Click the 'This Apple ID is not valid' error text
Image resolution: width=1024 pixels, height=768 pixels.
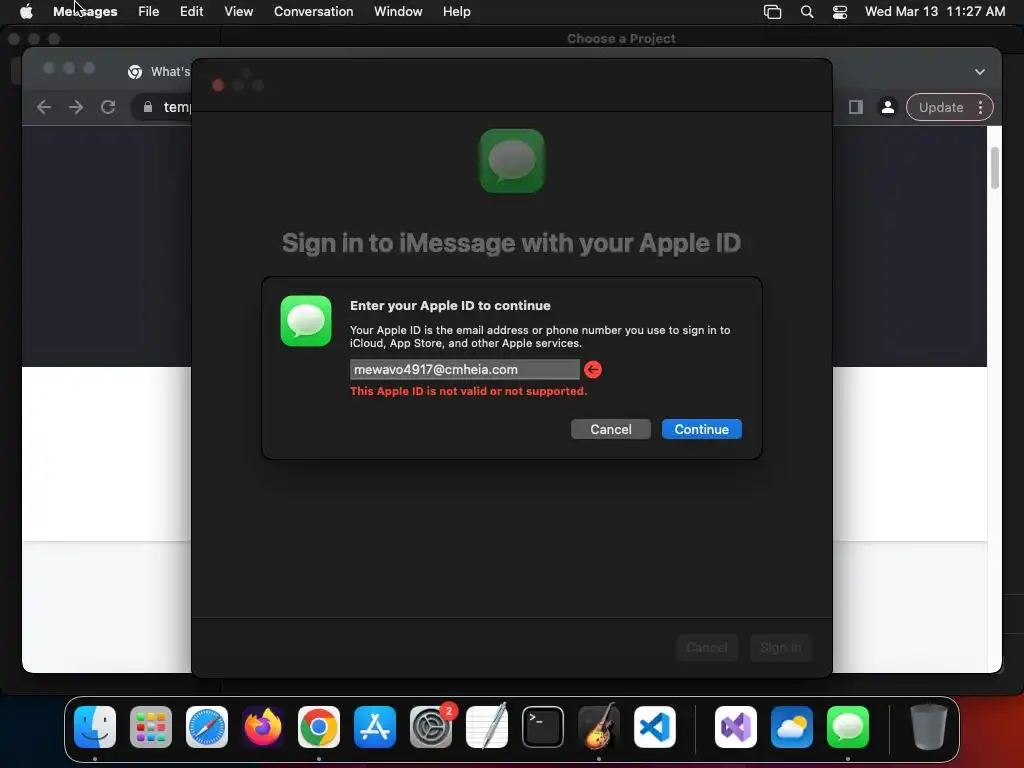coord(468,391)
